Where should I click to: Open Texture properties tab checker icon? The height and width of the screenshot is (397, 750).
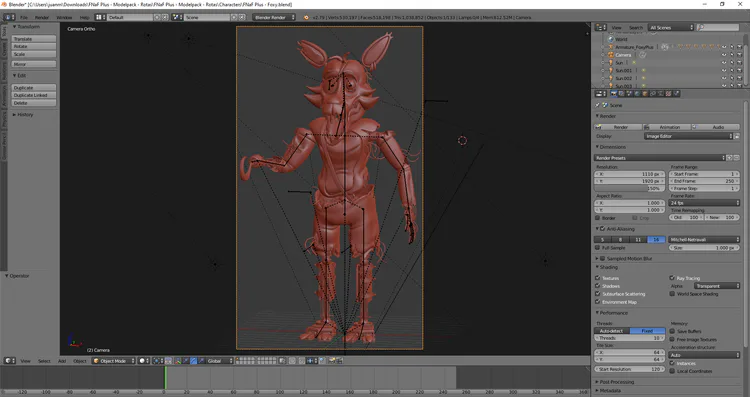(x=668, y=94)
